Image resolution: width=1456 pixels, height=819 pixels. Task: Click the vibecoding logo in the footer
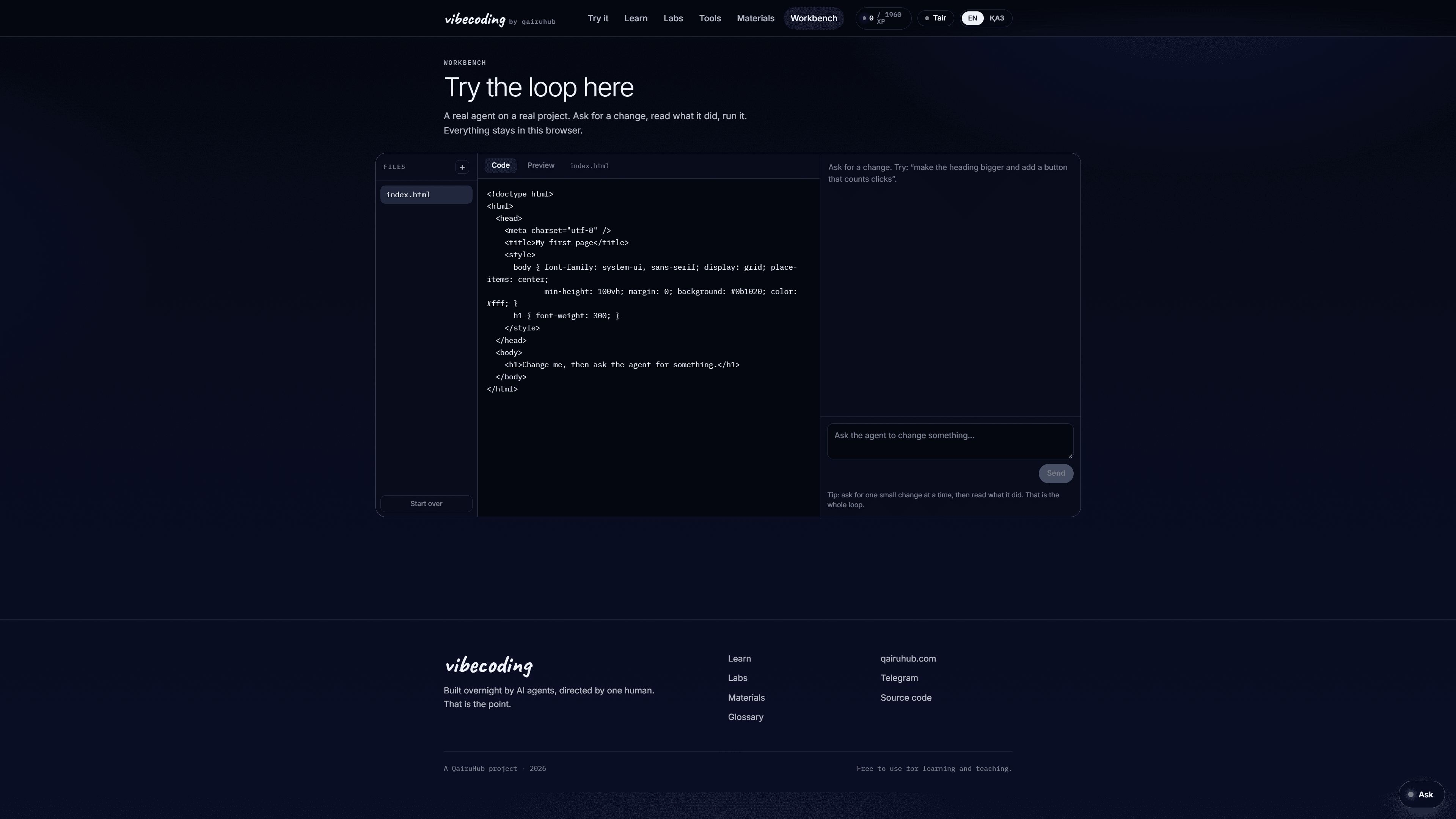coord(488,666)
